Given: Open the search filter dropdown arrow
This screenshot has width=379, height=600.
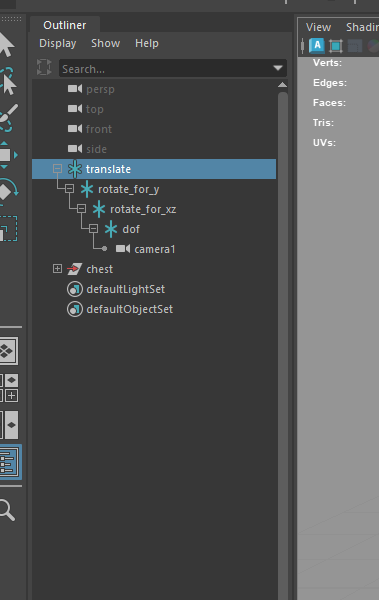Looking at the screenshot, I should point(278,68).
